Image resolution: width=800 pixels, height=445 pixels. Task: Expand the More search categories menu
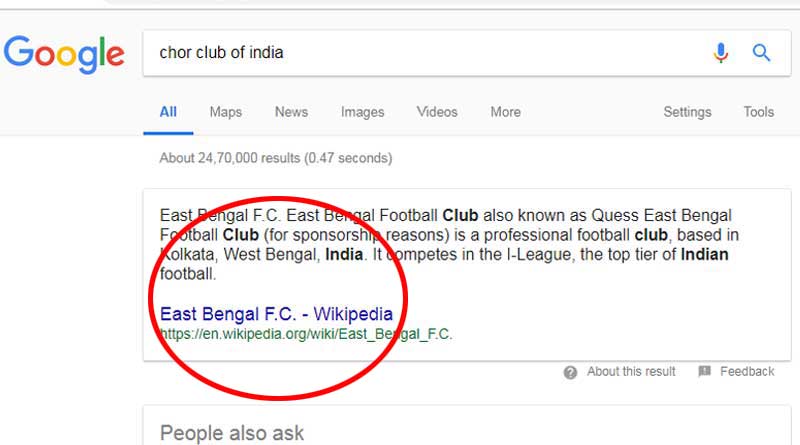505,112
